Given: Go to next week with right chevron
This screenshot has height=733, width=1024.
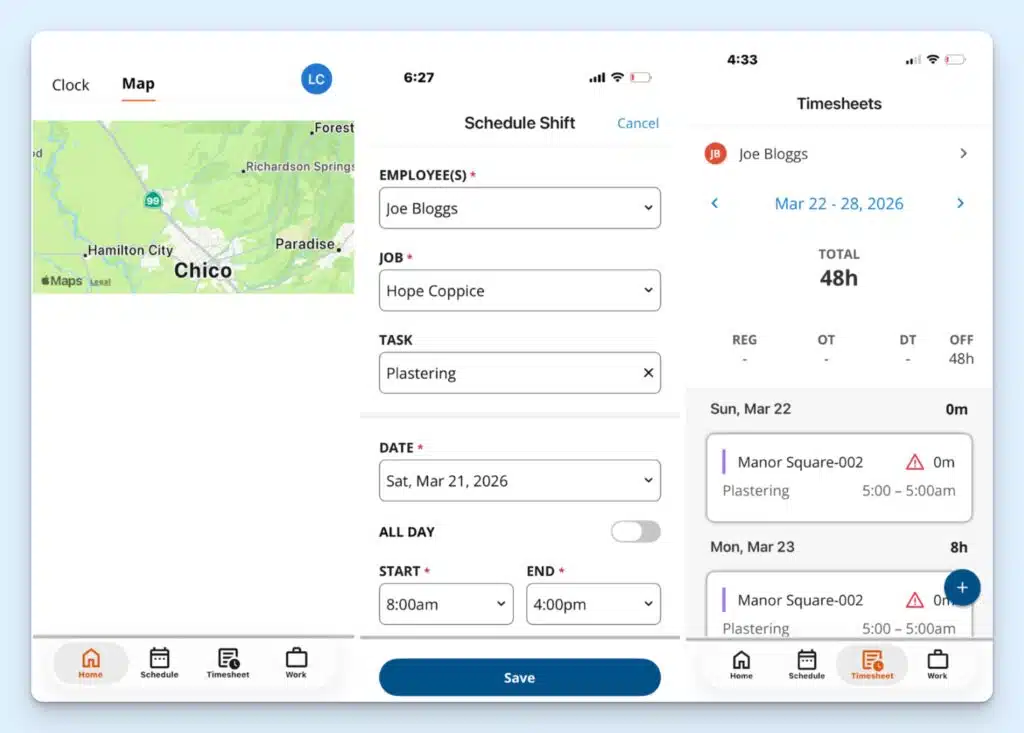Looking at the screenshot, I should 960,203.
